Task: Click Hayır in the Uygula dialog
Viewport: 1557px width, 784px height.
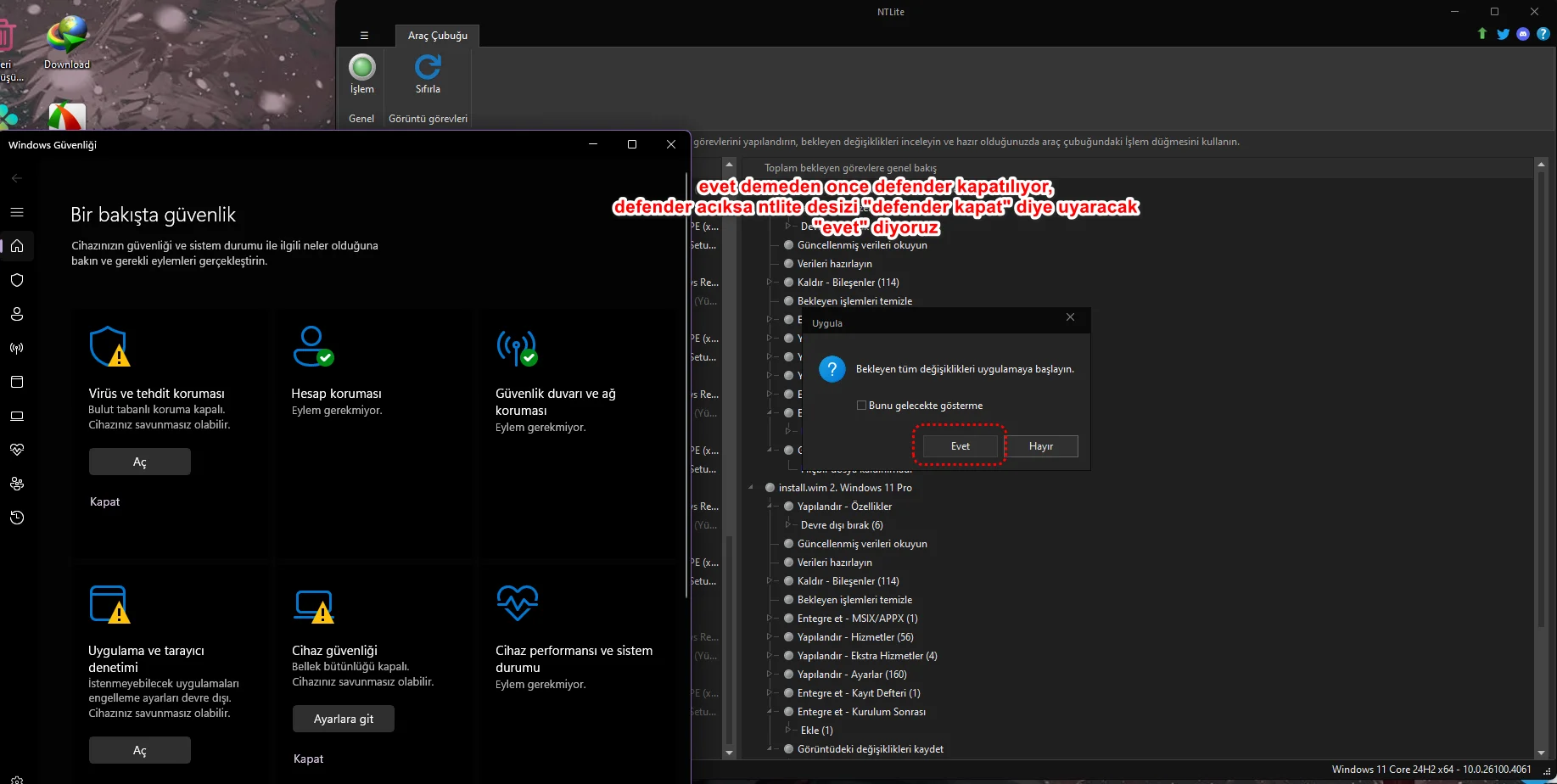Action: (1041, 446)
